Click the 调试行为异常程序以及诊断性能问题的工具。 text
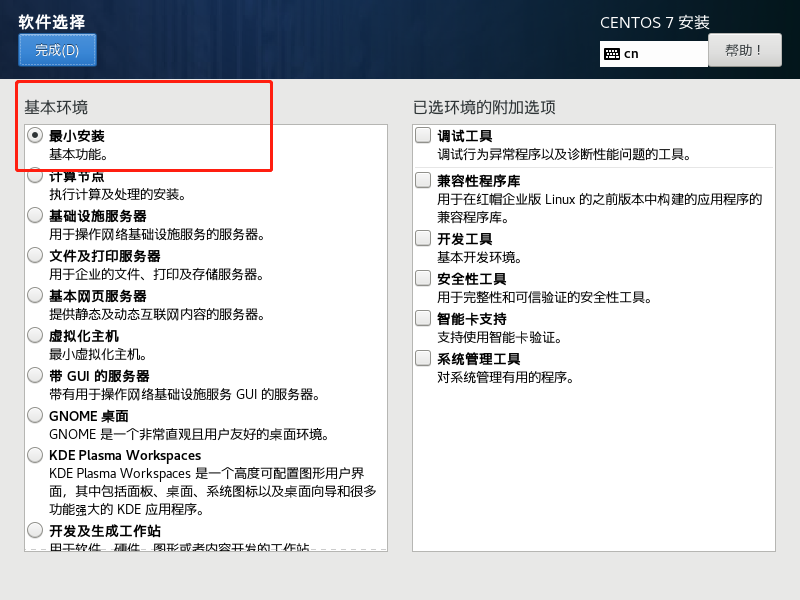This screenshot has width=800, height=600. pyautogui.click(x=565, y=154)
